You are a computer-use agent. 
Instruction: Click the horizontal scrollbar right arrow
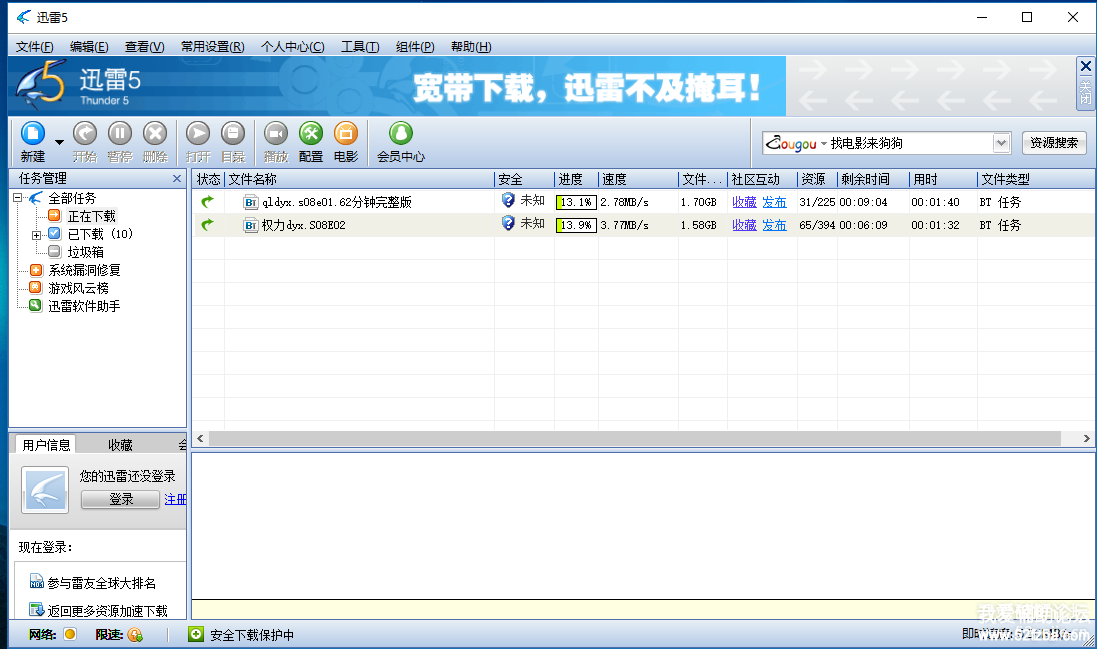1086,438
